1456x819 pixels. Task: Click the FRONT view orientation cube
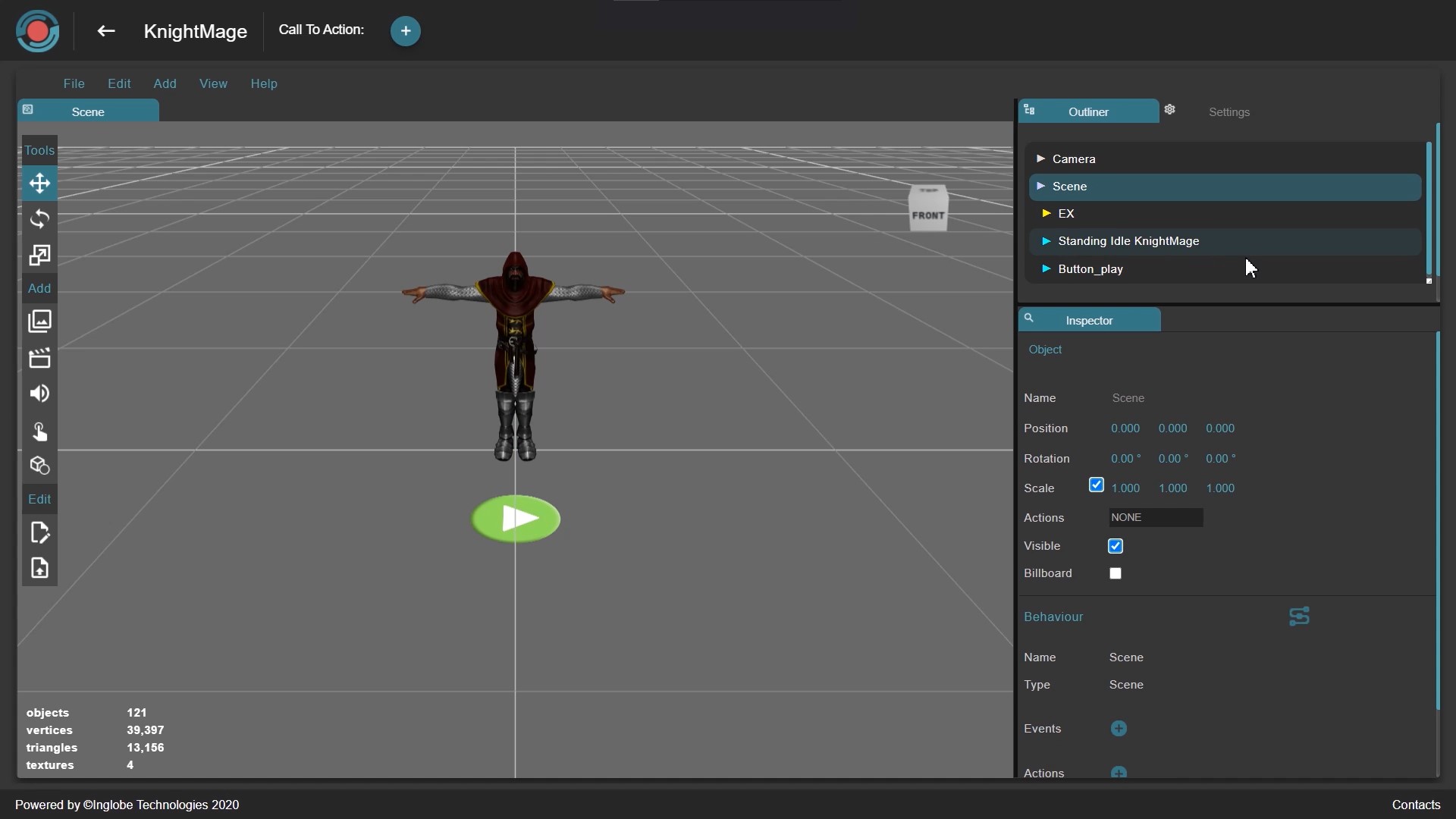point(928,209)
